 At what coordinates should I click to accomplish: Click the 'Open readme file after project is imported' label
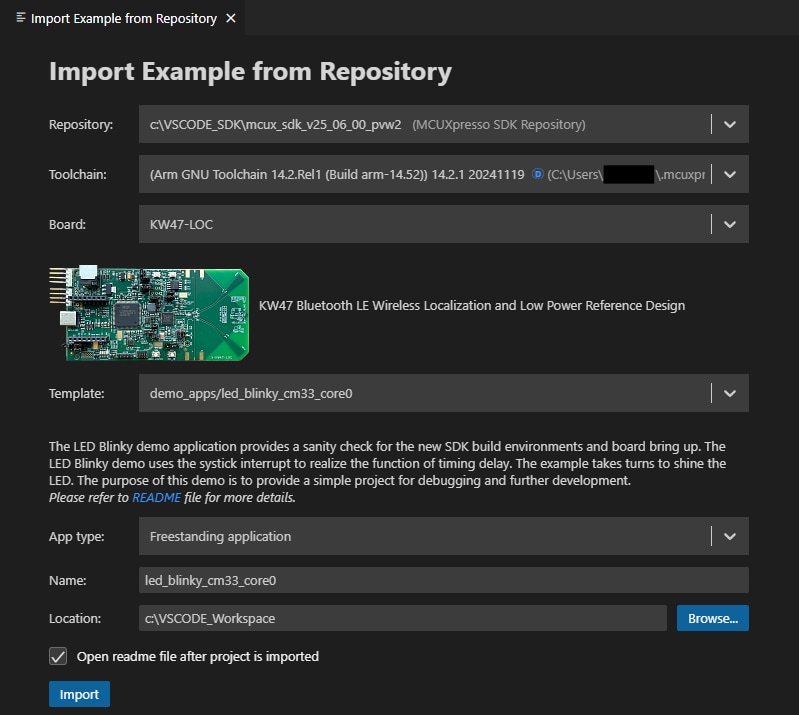[x=198, y=656]
